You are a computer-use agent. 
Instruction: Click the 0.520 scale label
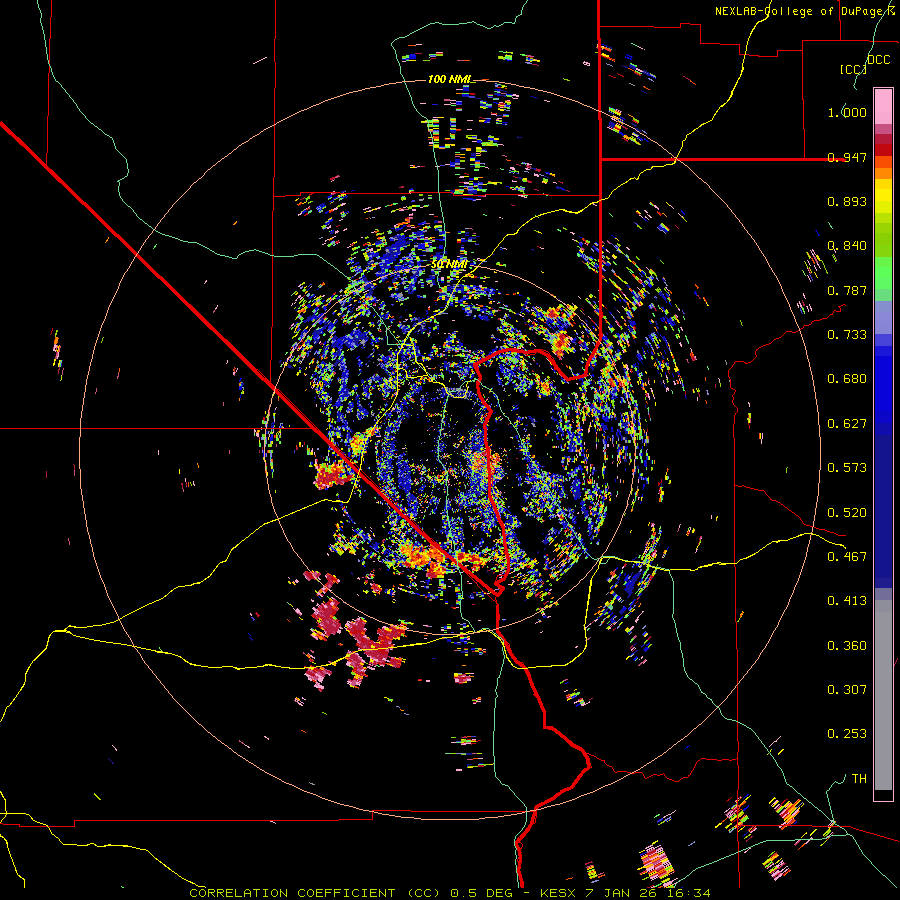click(847, 513)
